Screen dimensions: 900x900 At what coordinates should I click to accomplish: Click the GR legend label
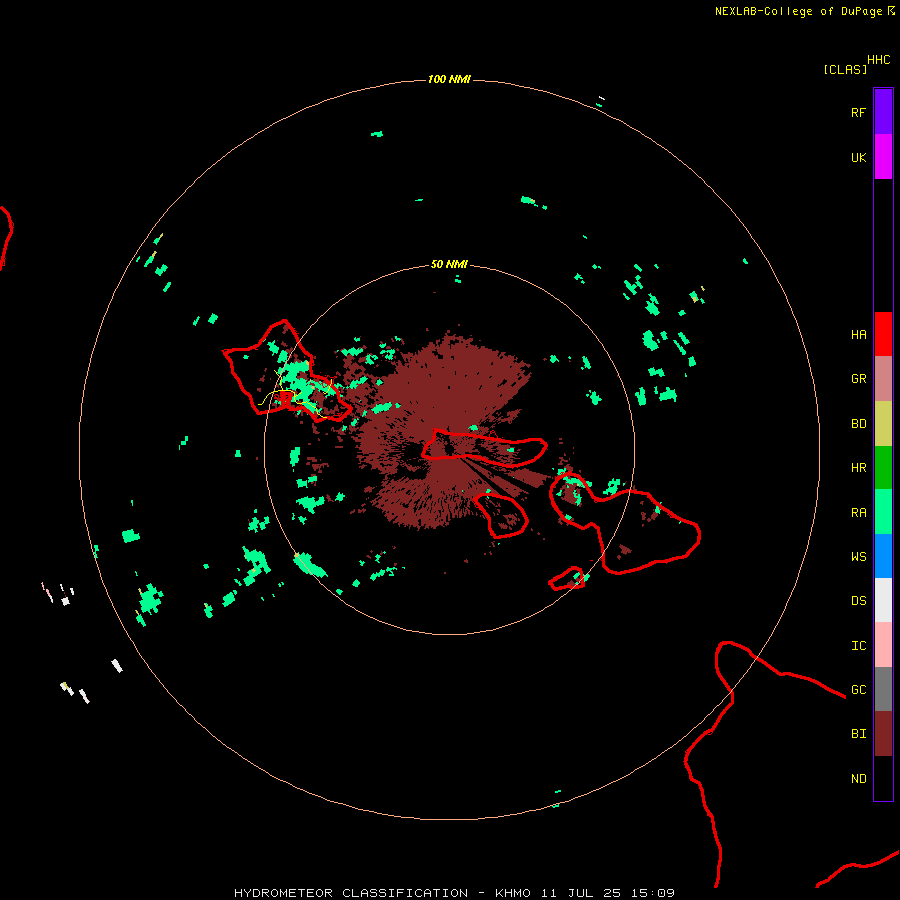[x=858, y=379]
